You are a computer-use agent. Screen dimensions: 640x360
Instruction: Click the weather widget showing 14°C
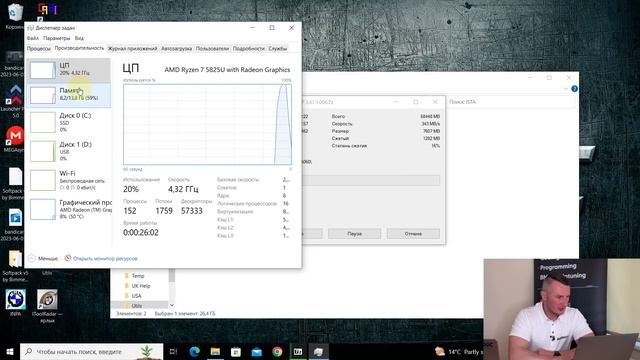click(459, 351)
